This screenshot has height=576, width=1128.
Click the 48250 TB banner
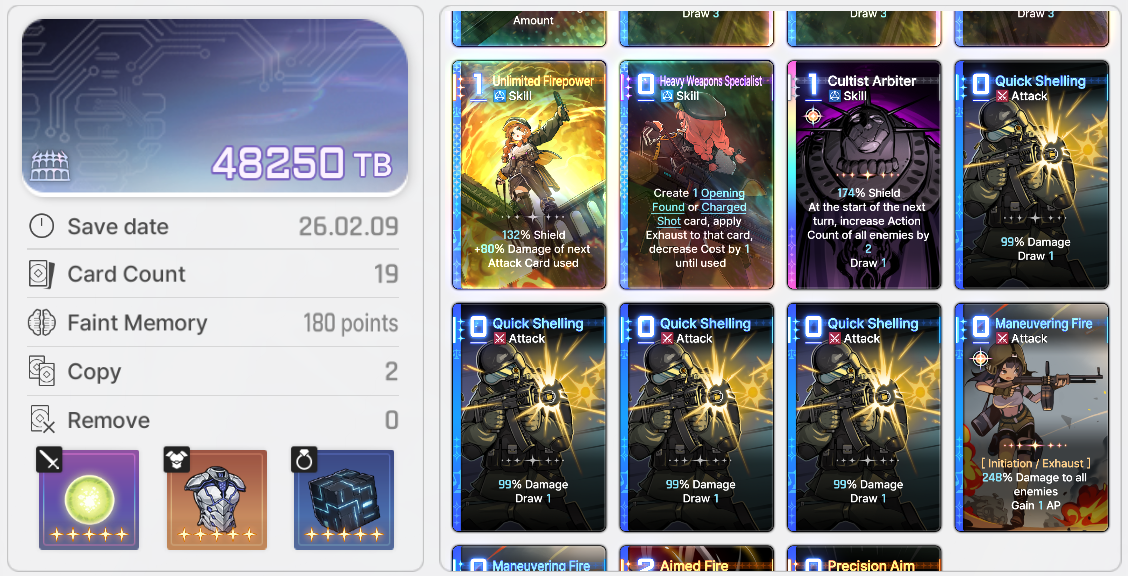click(x=215, y=108)
